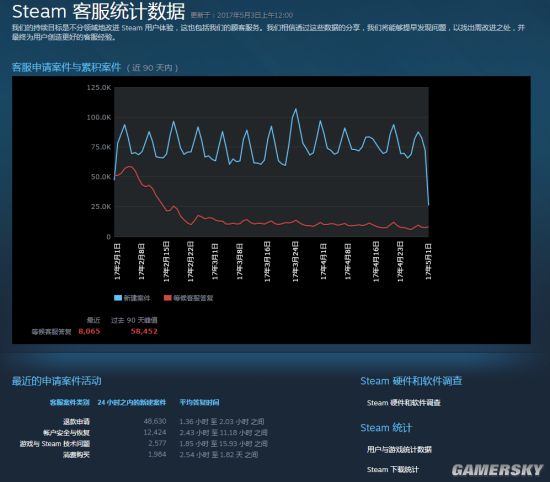Click the 24 小时之内 column header
Screen dimensions: 550x482
coord(132,402)
